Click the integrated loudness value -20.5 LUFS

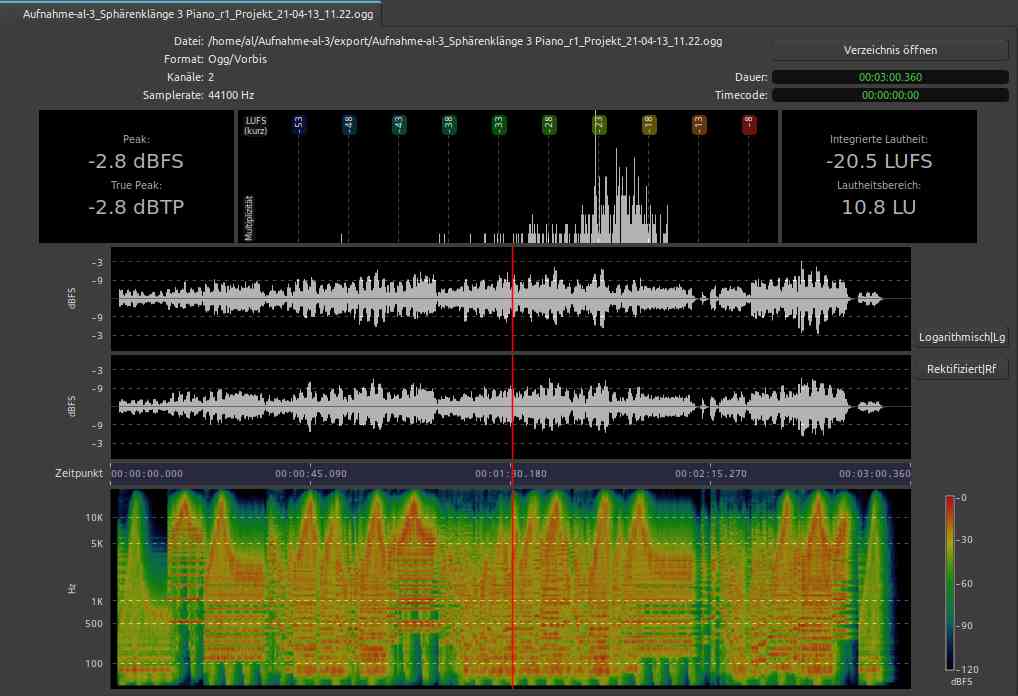click(879, 161)
